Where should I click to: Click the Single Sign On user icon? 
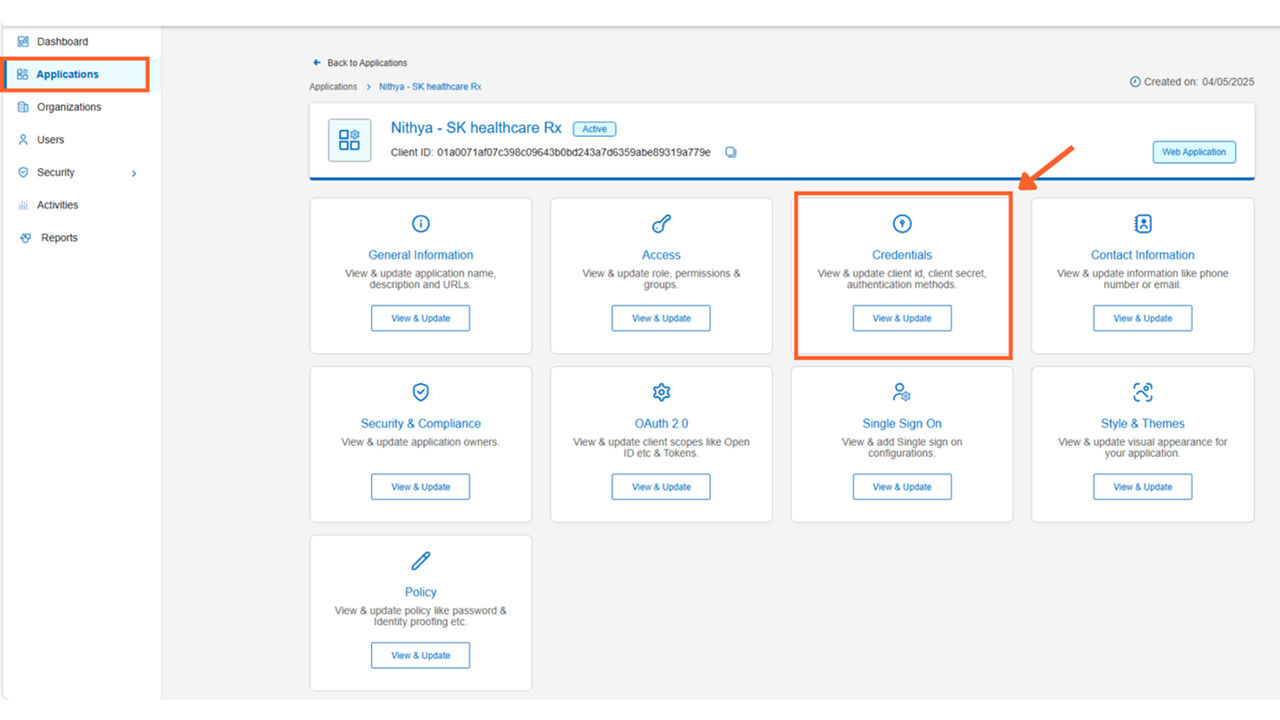pos(902,392)
